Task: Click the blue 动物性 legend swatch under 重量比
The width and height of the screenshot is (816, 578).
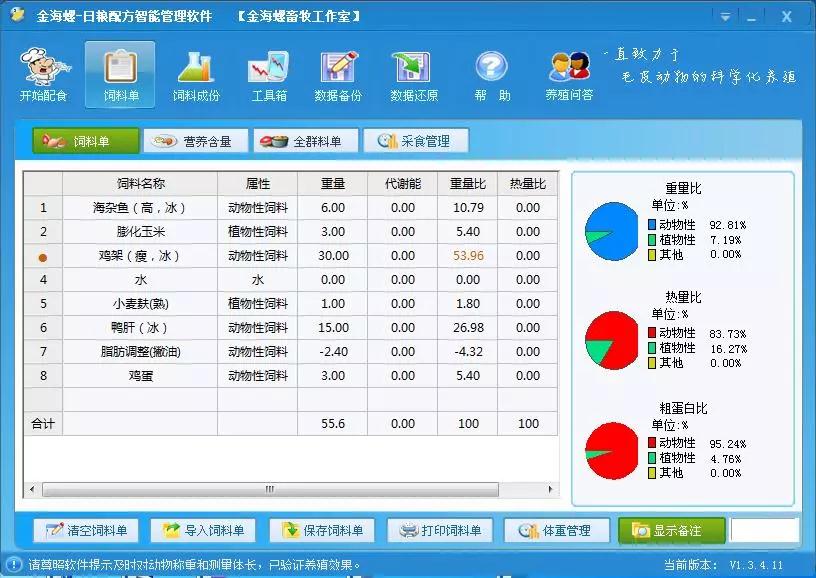Action: click(652, 226)
